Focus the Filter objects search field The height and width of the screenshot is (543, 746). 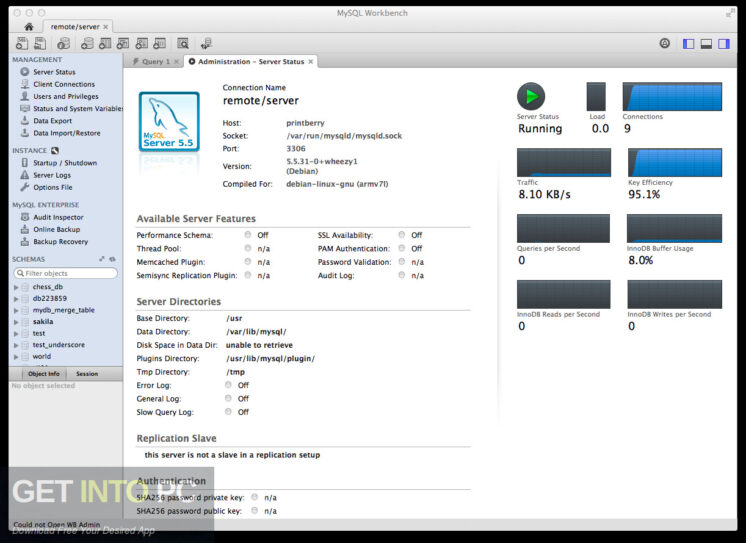coord(66,273)
